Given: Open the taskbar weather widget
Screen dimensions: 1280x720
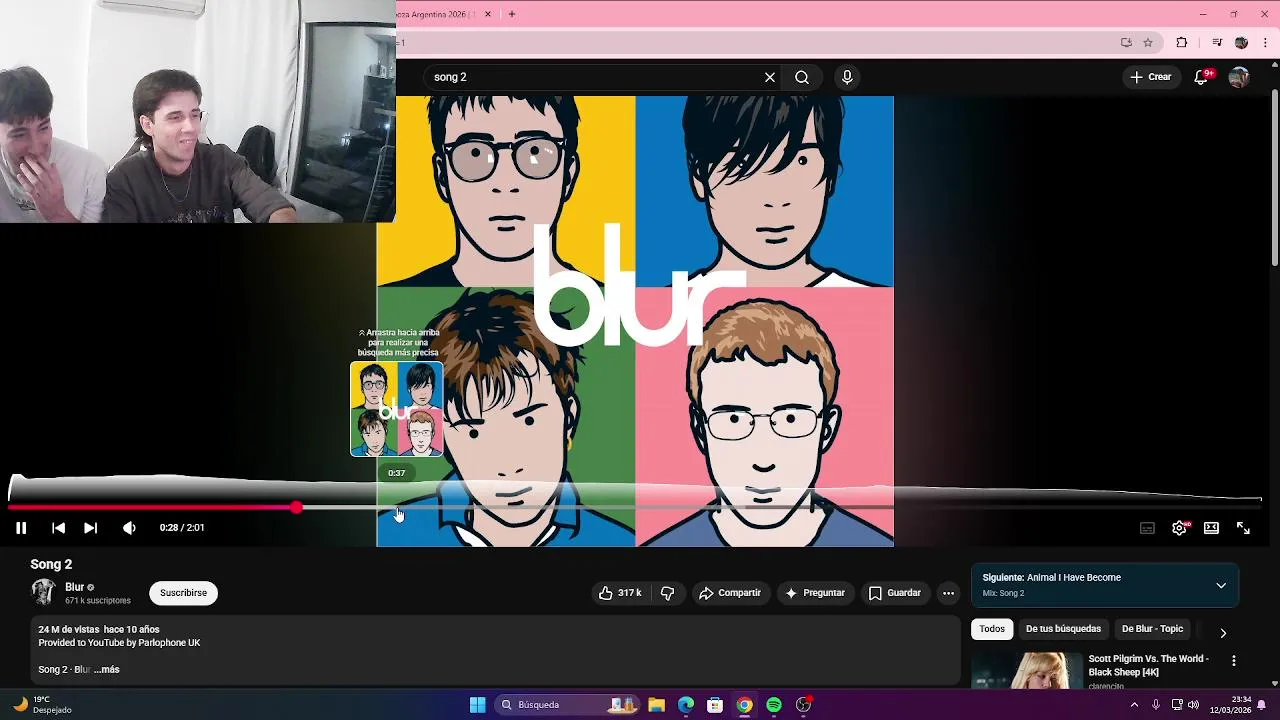Looking at the screenshot, I should tap(42, 705).
